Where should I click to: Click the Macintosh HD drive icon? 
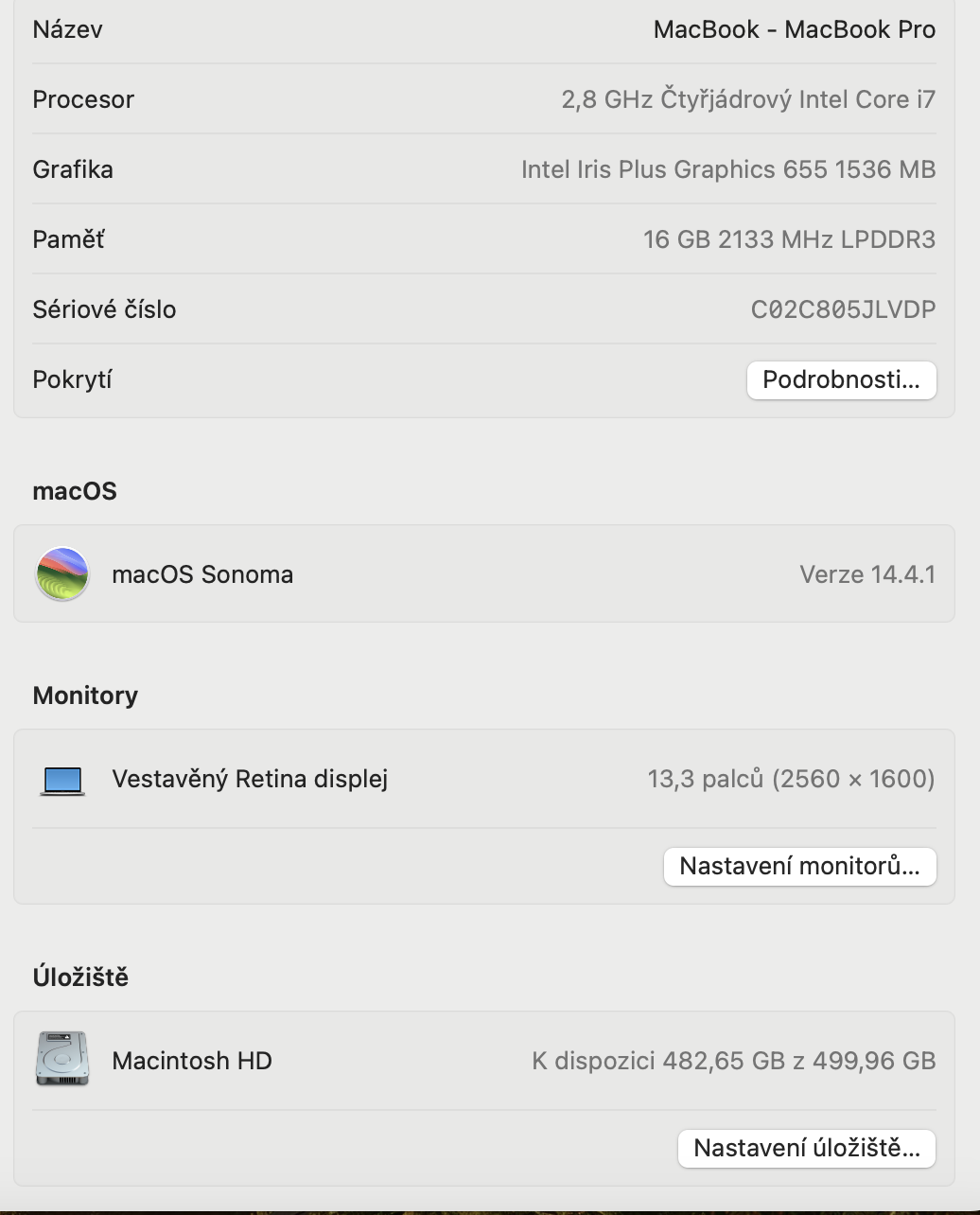[62, 1060]
